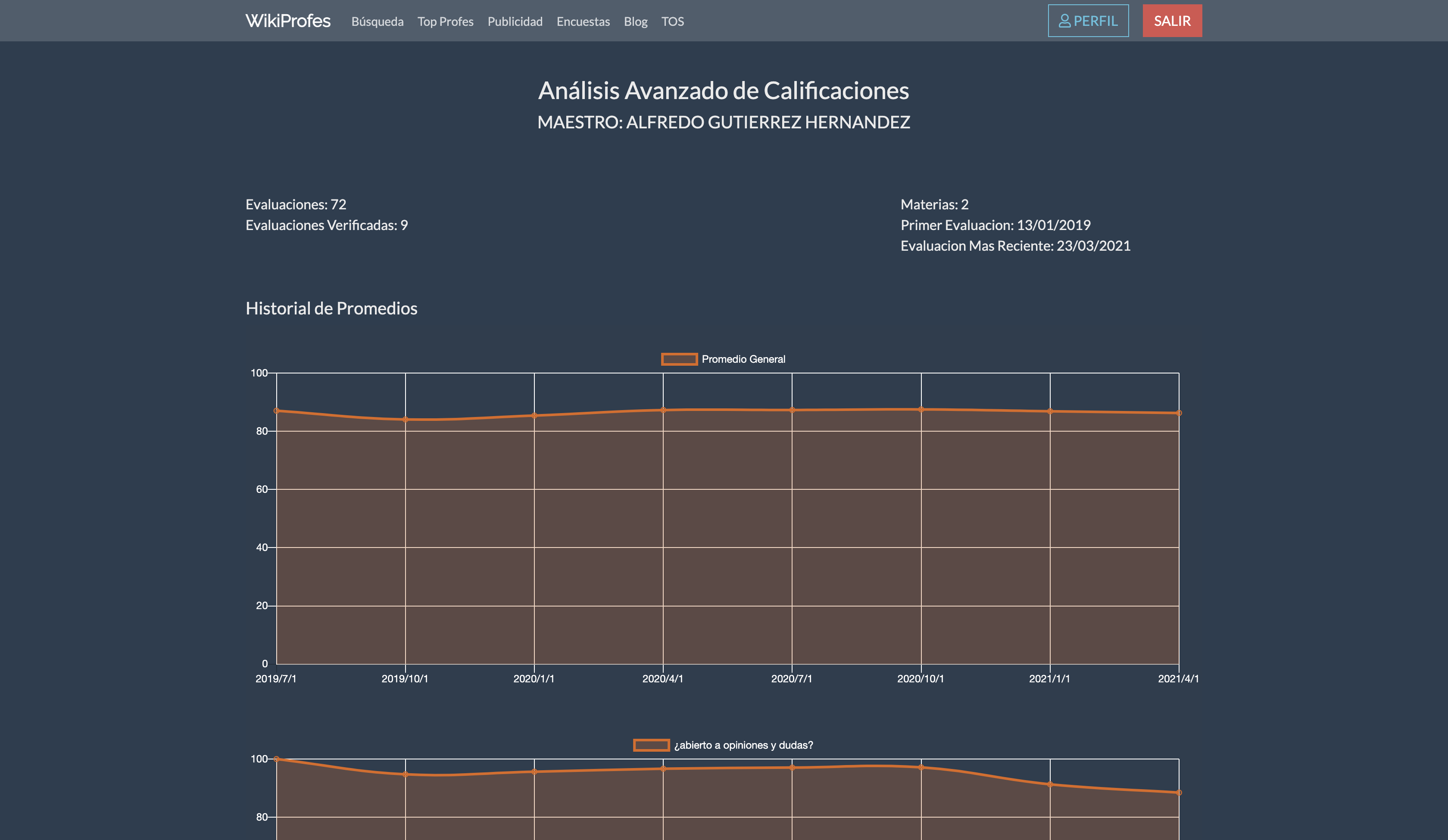Image resolution: width=1448 pixels, height=840 pixels.
Task: Click the WikiProfes logo
Action: 288,21
